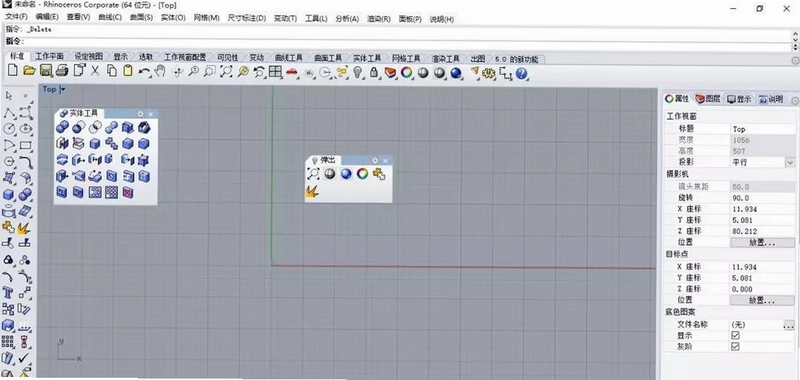
Task: Click the 旋转 value 90.0
Action: [x=762, y=198]
